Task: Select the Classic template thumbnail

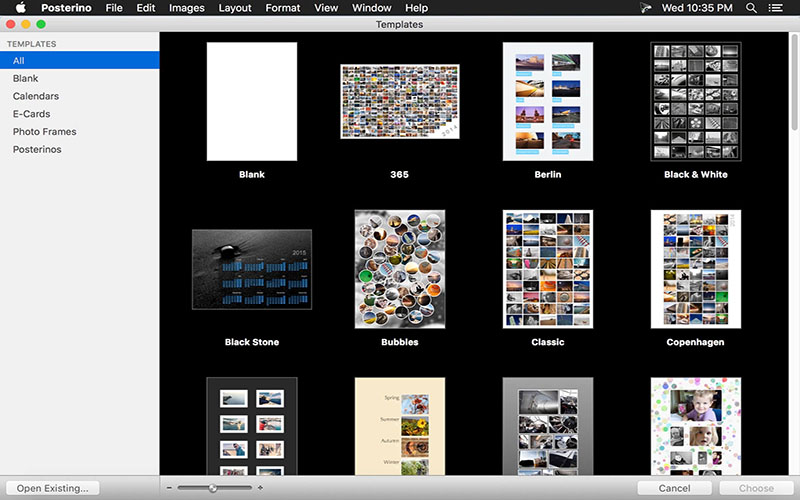Action: coord(548,269)
